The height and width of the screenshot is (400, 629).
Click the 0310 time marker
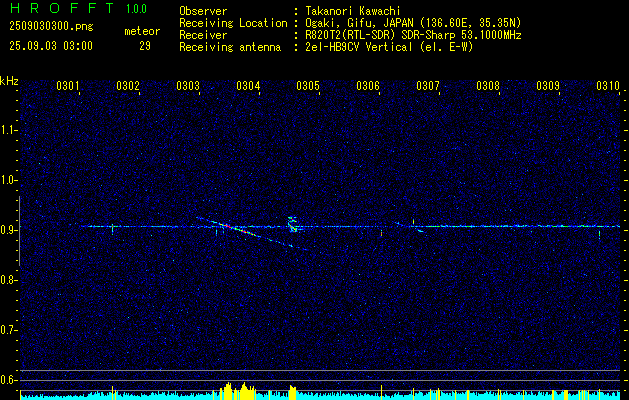point(608,85)
